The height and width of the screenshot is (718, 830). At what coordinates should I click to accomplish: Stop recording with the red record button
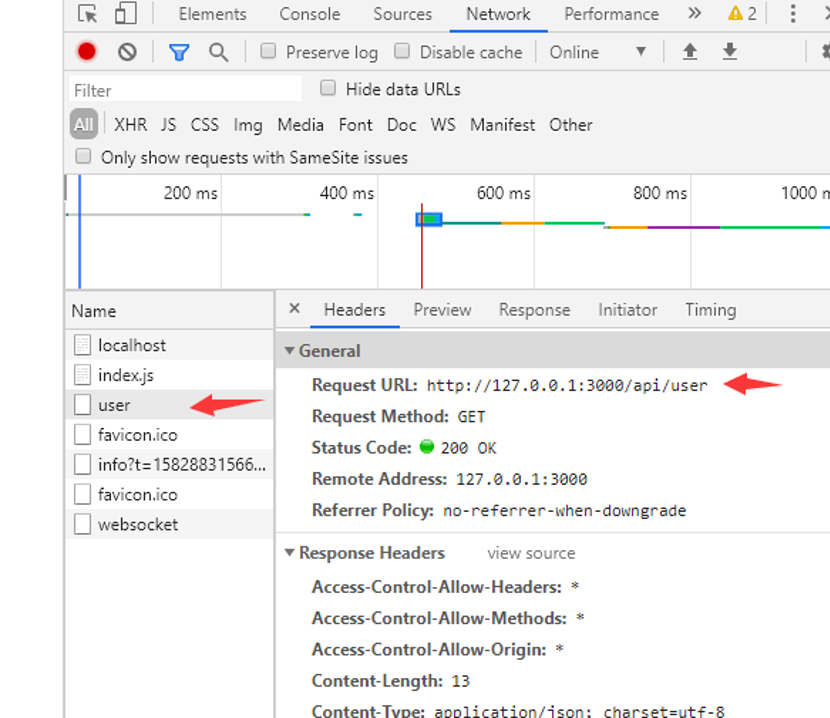[x=87, y=52]
